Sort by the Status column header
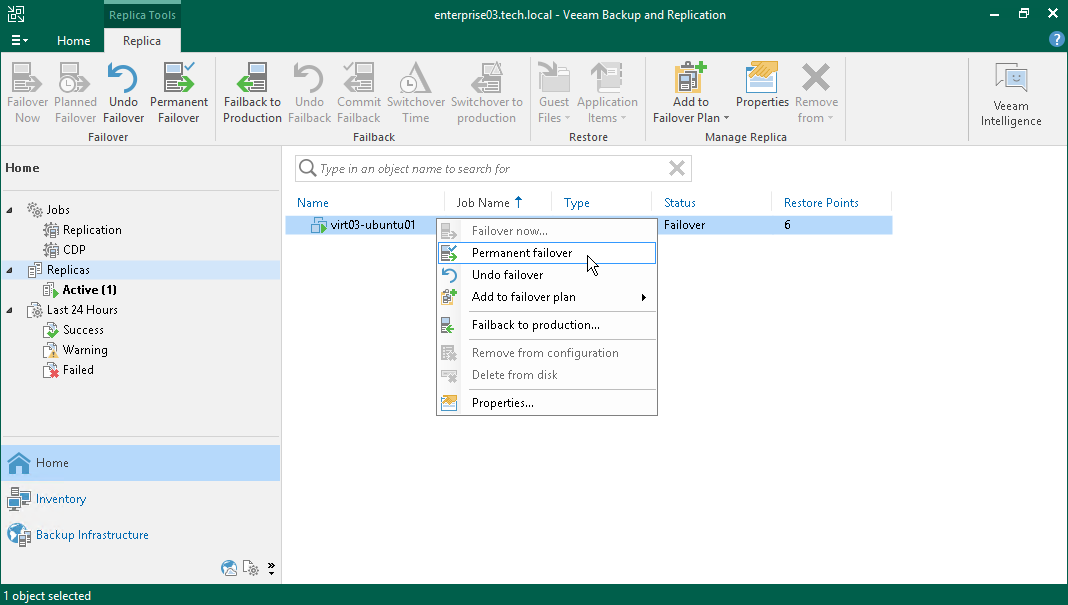Viewport: 1068px width, 605px height. (680, 202)
